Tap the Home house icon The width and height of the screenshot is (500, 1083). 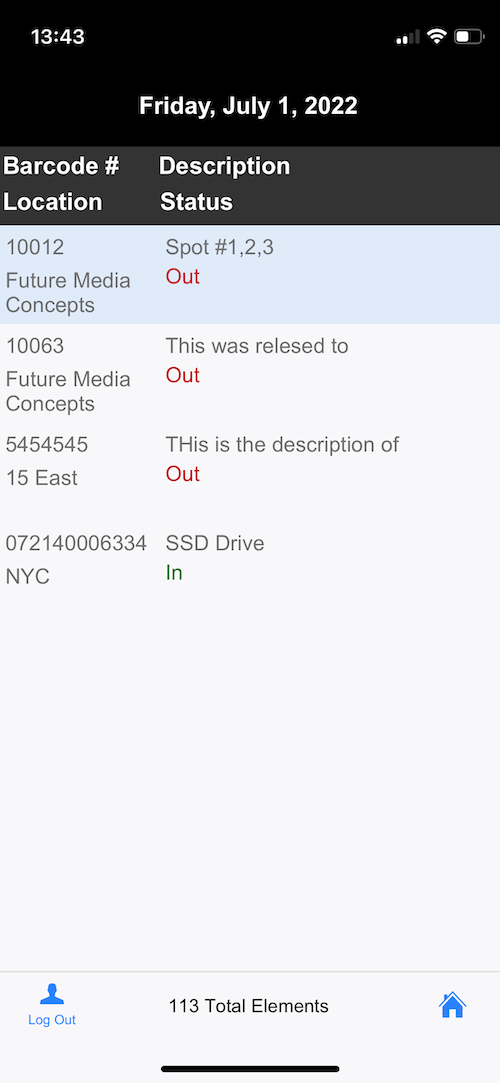pos(452,1005)
